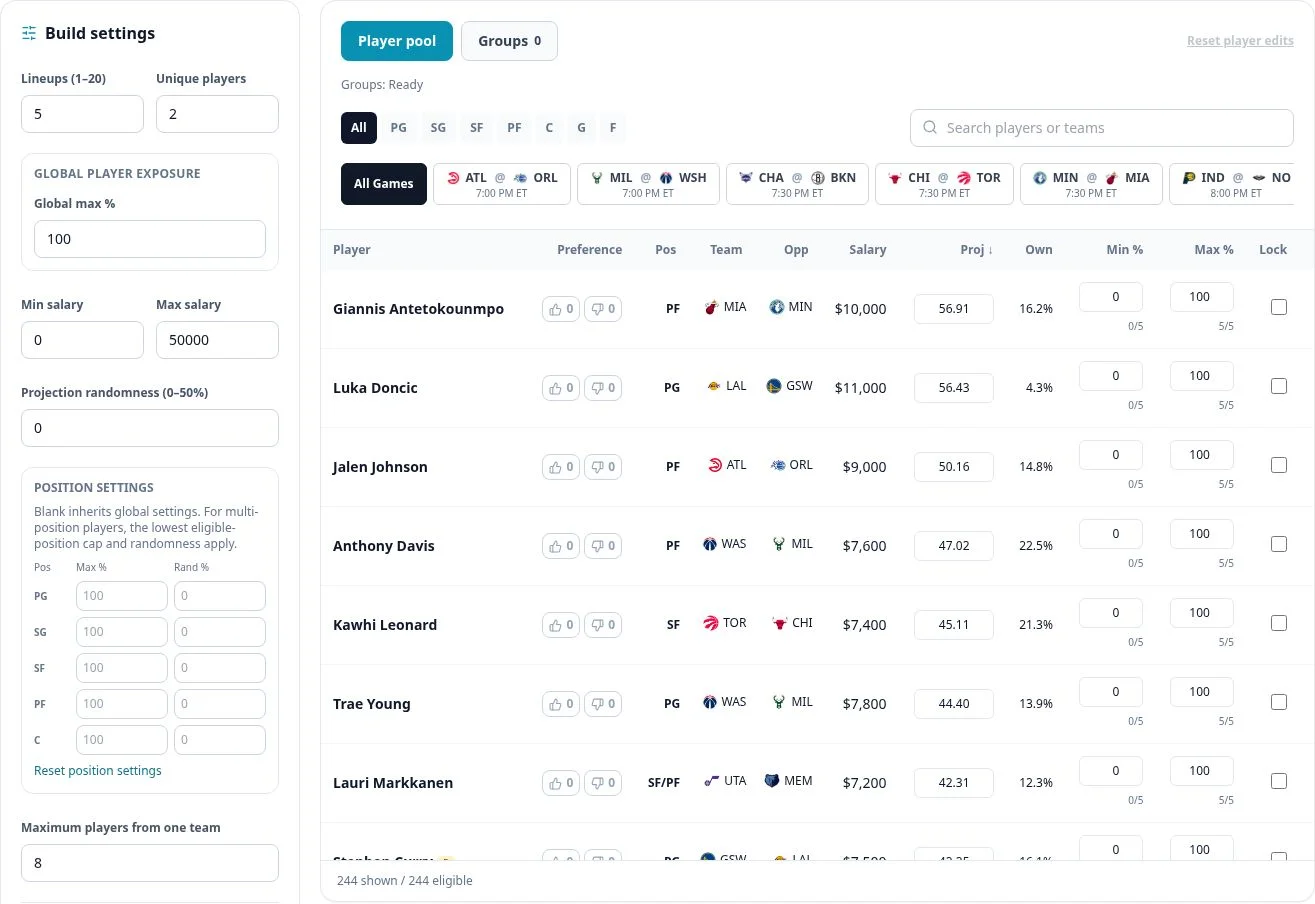The height and width of the screenshot is (904, 1315).
Task: Click the Global max % field
Action: tap(150, 239)
